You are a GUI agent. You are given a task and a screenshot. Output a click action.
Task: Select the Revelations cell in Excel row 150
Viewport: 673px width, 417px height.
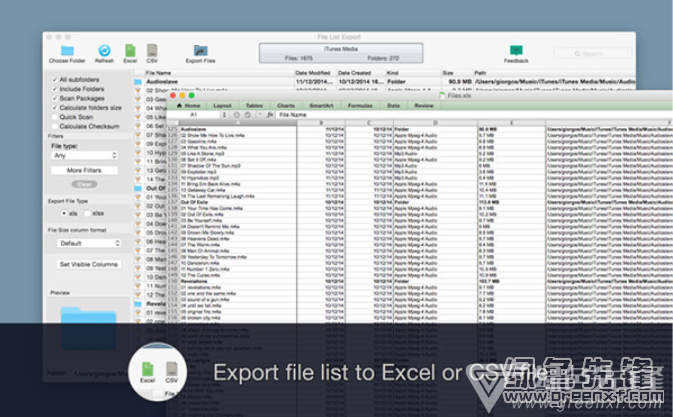[x=238, y=281]
